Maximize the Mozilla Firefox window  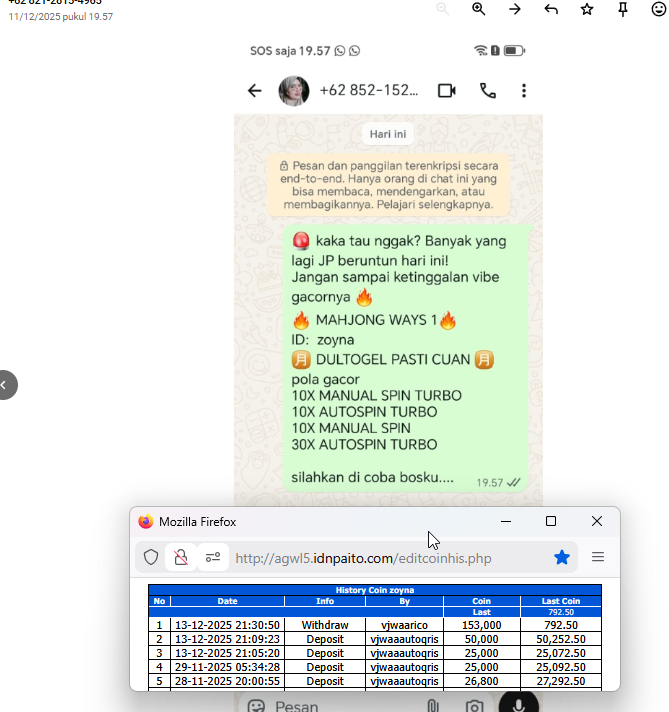551,521
